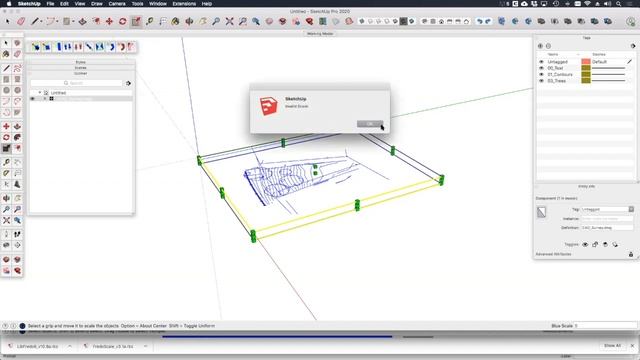Click the active Scale tool in top toolbar

[x=136, y=21]
